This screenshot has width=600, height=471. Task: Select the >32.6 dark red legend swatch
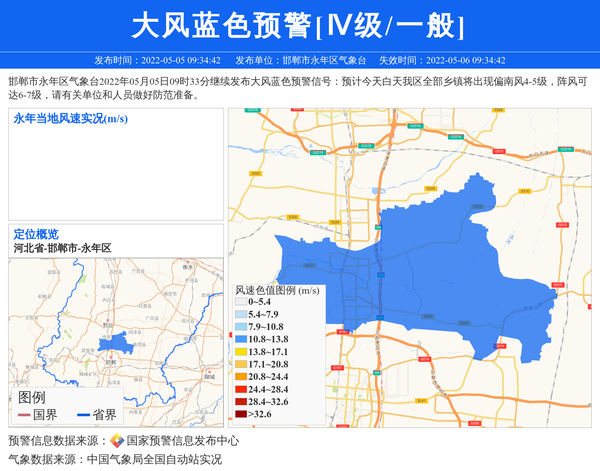(240, 414)
